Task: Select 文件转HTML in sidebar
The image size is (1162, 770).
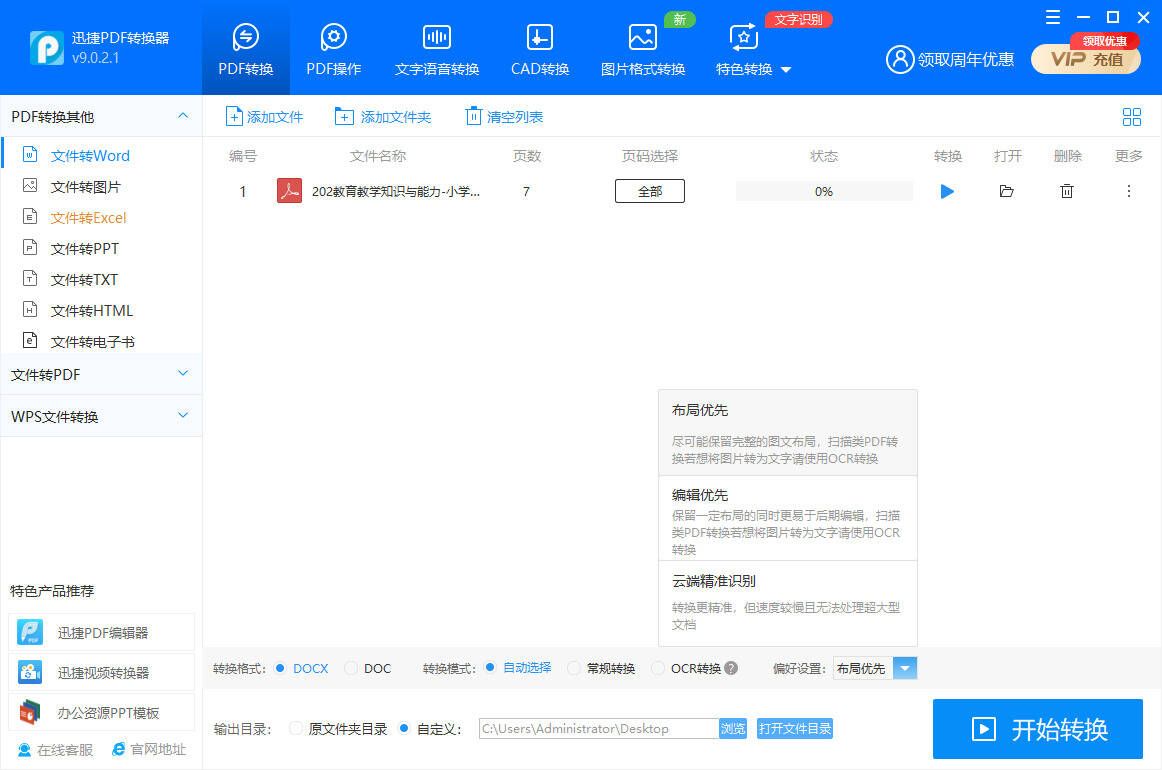Action: tap(91, 311)
